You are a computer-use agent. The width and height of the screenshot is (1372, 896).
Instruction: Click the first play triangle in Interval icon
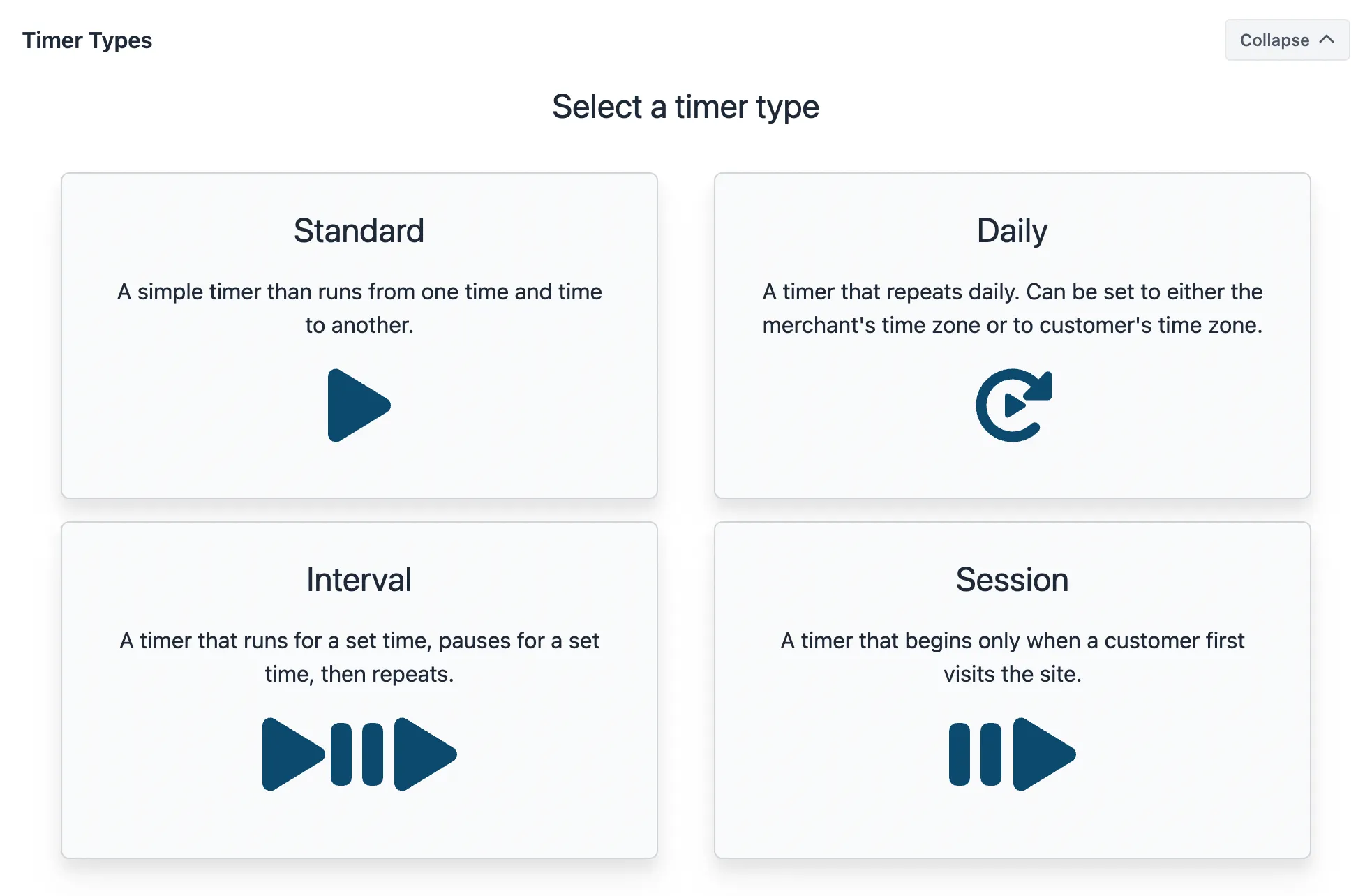pos(293,754)
